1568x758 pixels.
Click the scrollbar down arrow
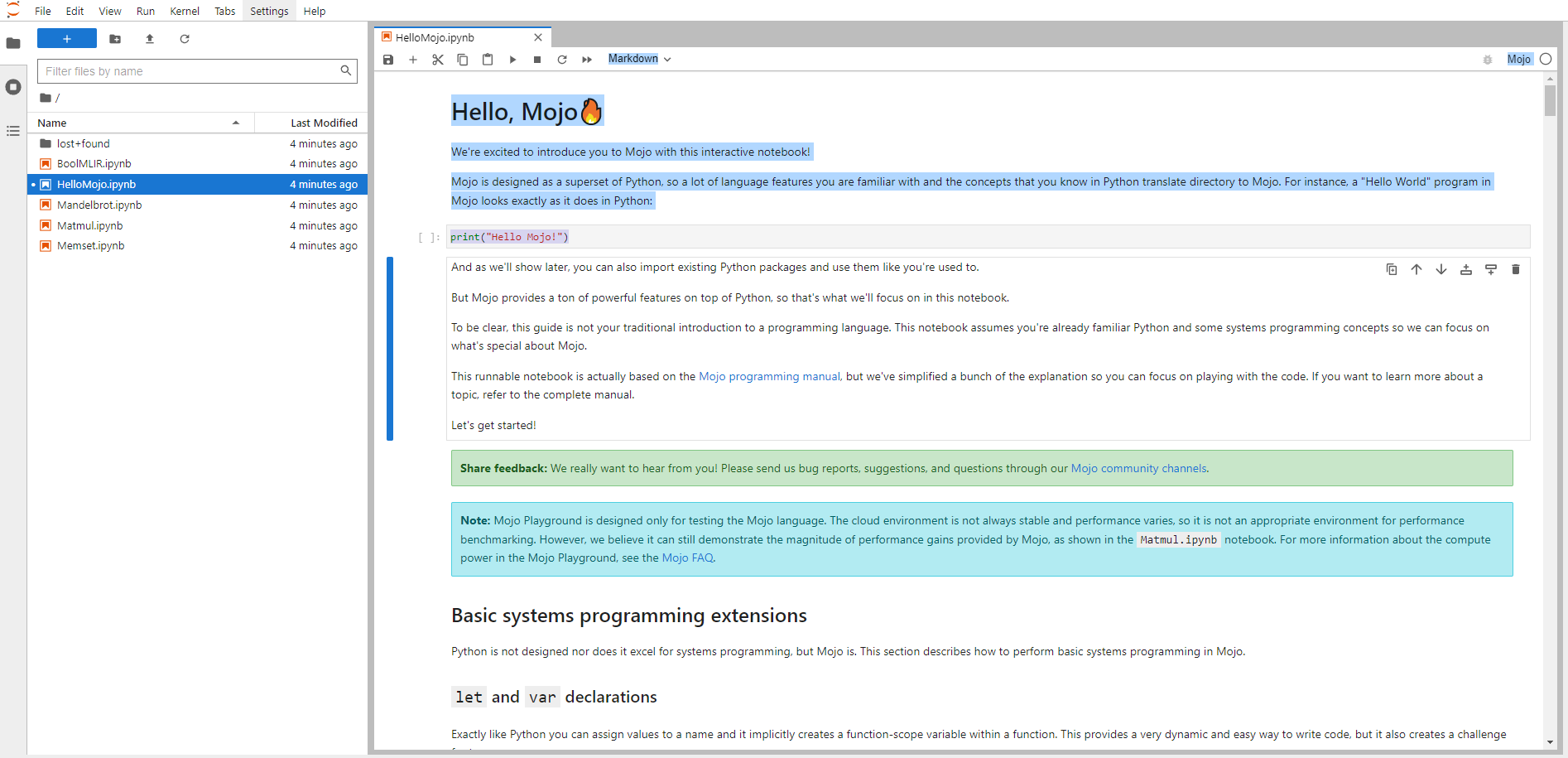1550,742
